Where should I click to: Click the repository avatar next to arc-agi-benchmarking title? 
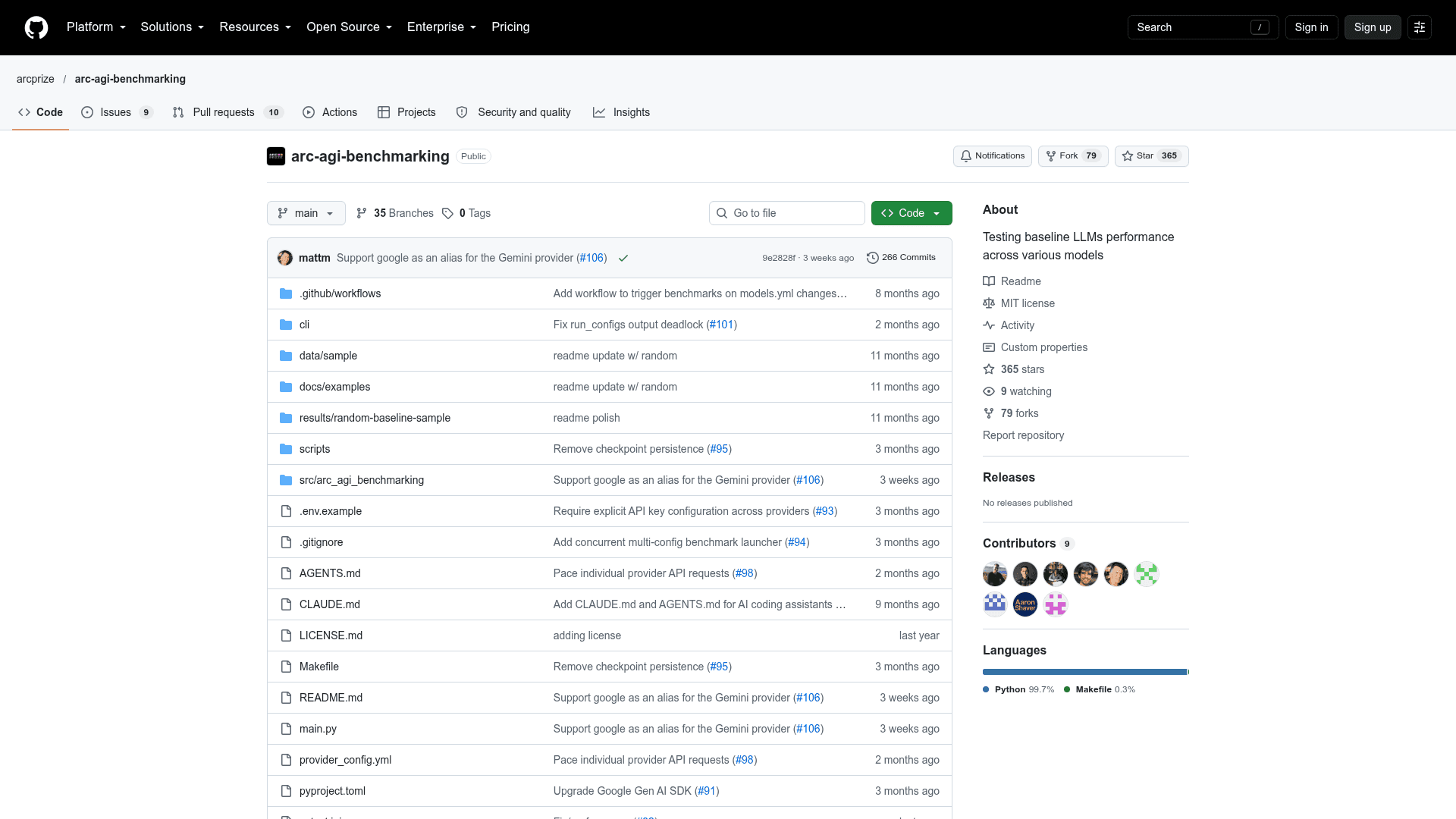276,156
